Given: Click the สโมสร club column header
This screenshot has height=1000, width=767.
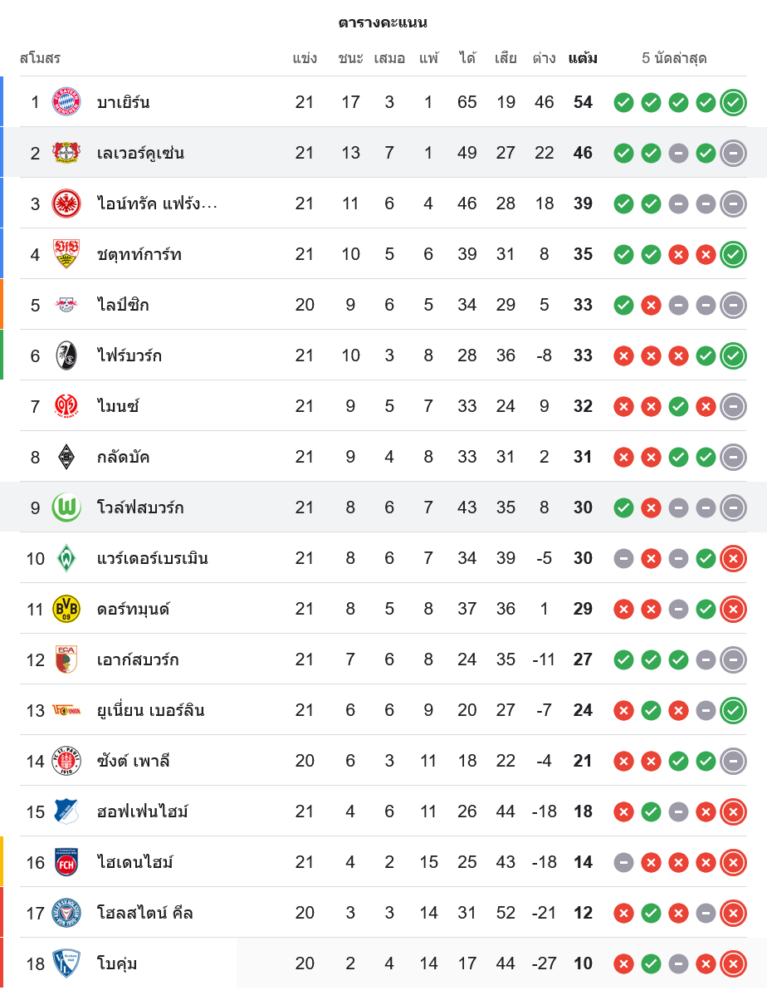Looking at the screenshot, I should point(40,58).
